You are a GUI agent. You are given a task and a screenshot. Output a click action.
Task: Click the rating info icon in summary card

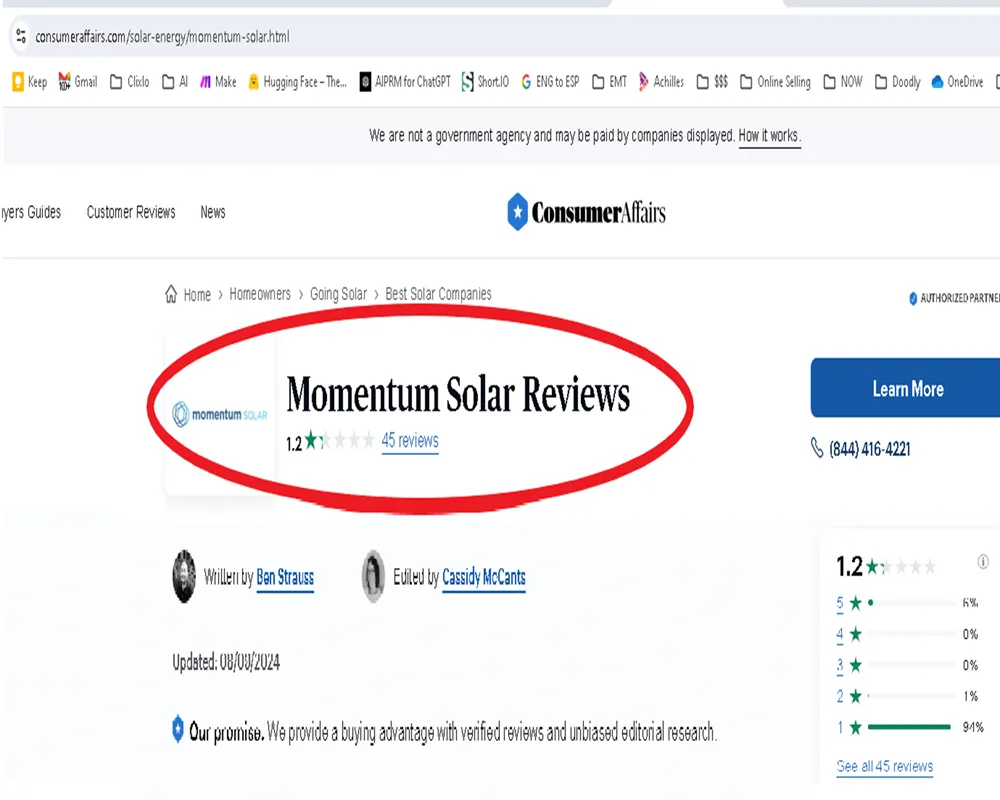983,561
